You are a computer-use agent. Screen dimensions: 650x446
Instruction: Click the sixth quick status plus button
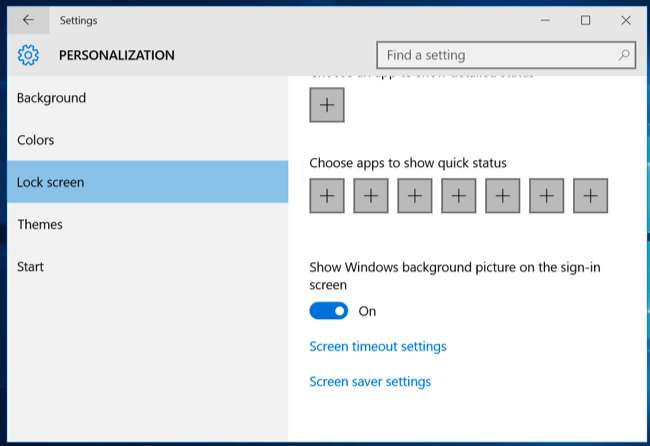pos(547,196)
